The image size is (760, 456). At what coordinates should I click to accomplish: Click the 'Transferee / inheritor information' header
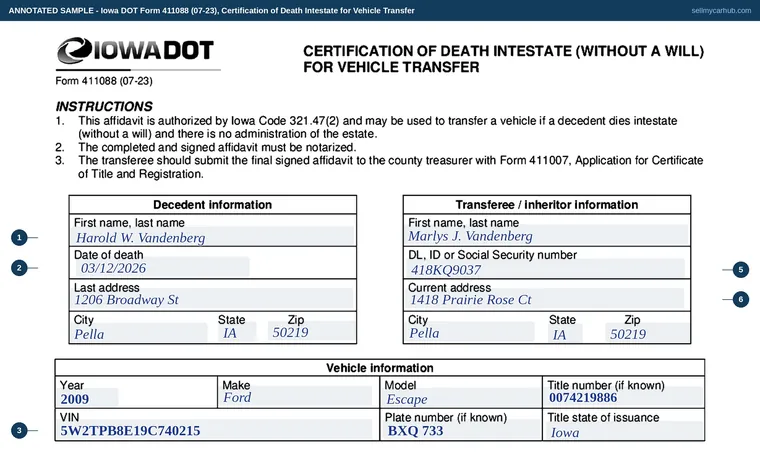547,204
